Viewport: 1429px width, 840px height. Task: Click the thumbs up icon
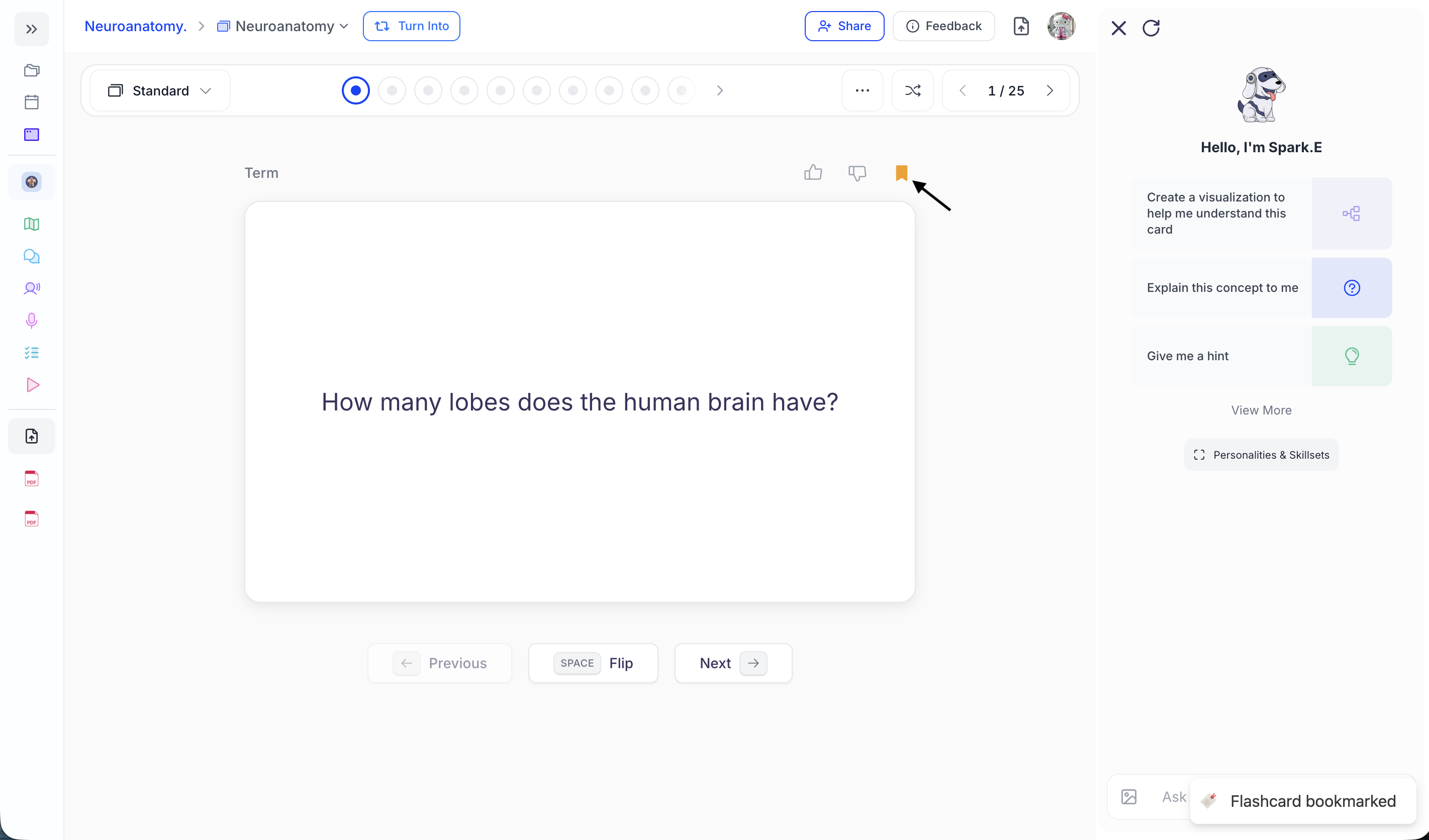813,172
